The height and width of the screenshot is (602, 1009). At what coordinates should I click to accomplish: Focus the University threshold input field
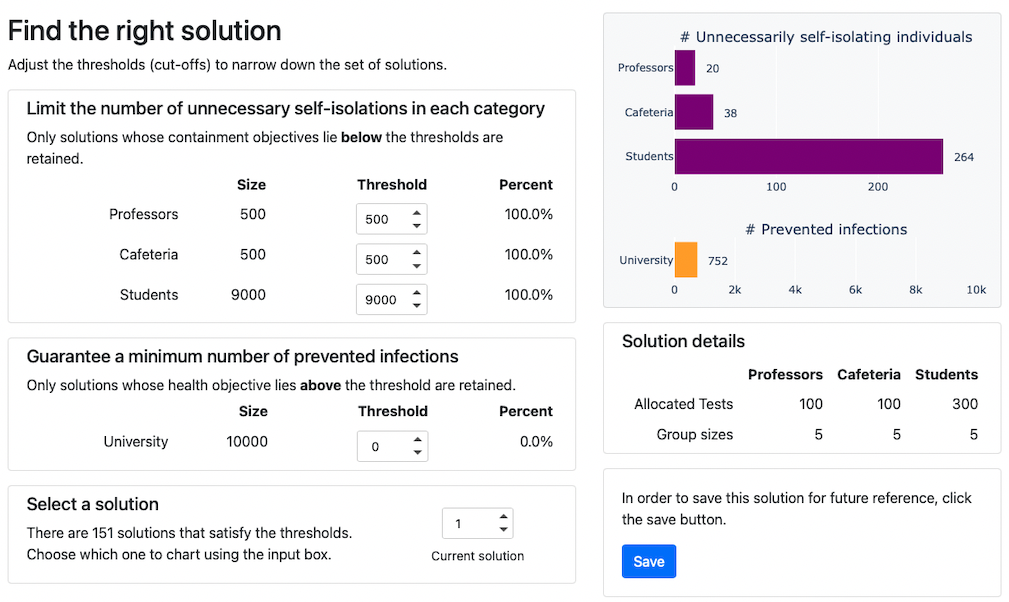point(381,446)
